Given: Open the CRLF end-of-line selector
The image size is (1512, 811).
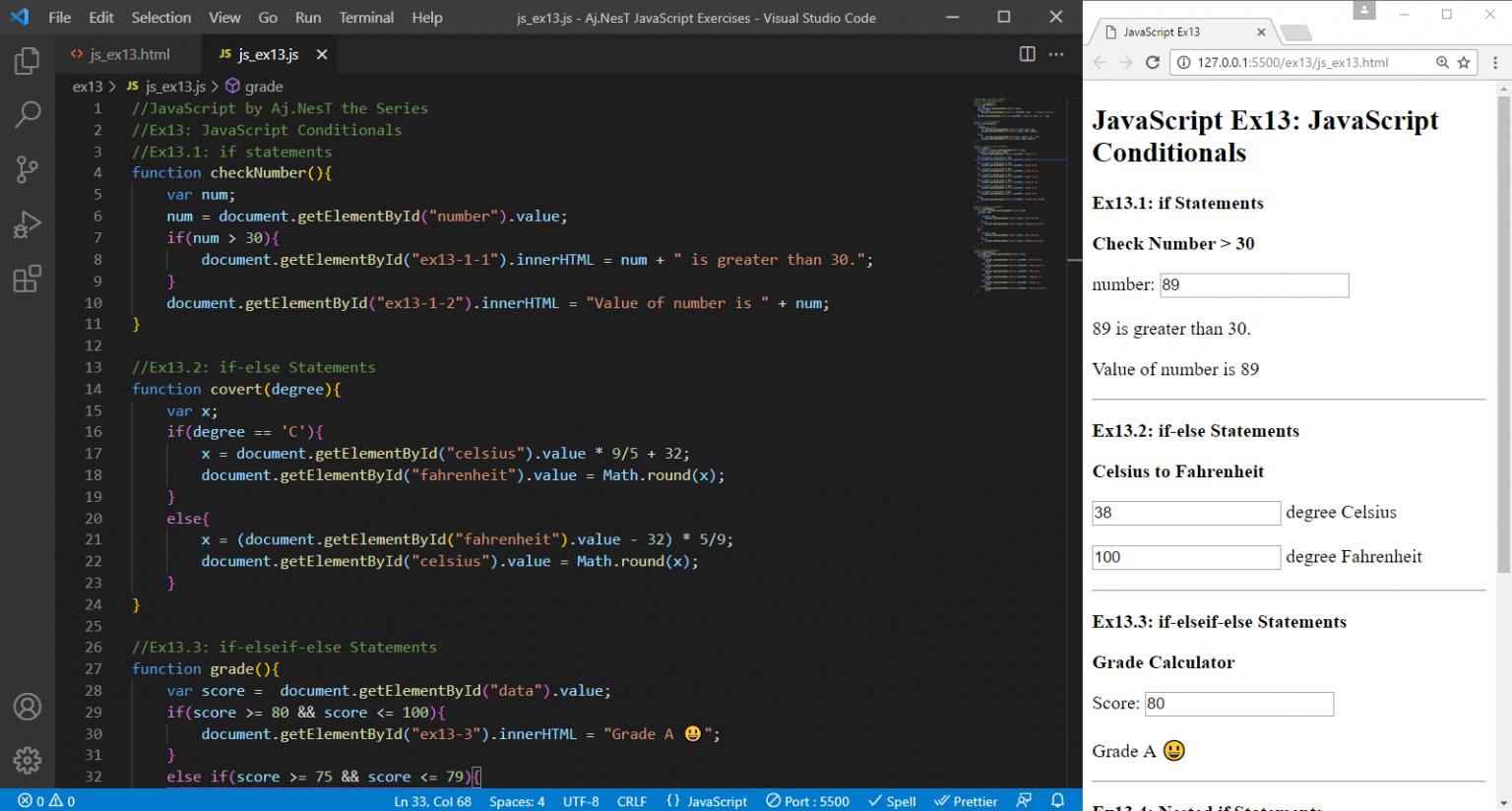Looking at the screenshot, I should tap(631, 801).
